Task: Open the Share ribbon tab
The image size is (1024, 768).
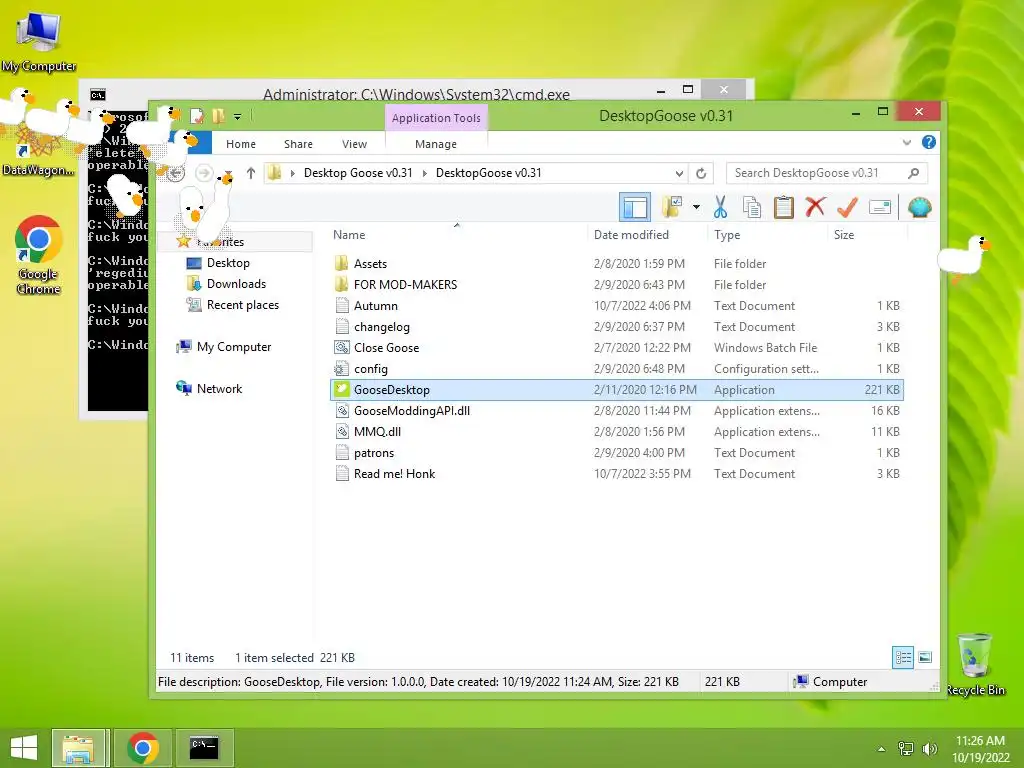Action: pos(298,144)
